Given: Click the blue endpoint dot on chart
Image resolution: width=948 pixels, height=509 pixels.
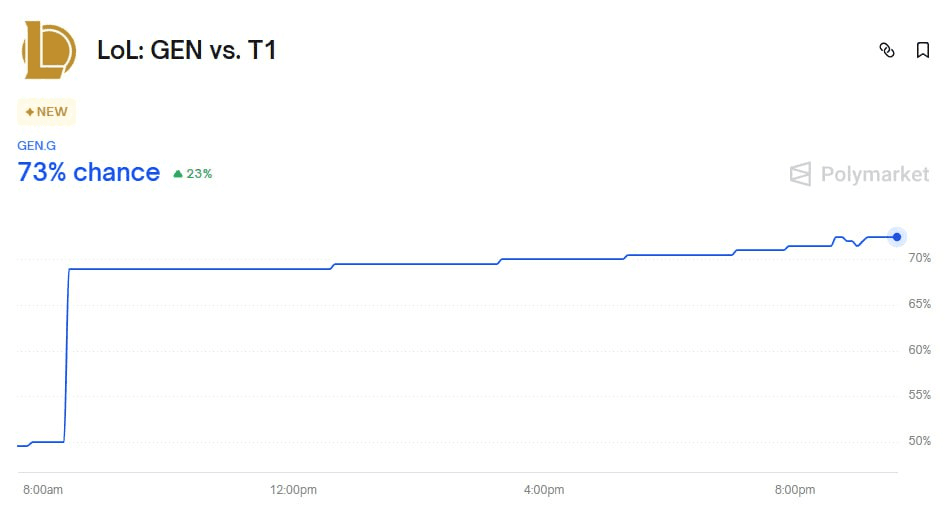Looking at the screenshot, I should [x=897, y=237].
